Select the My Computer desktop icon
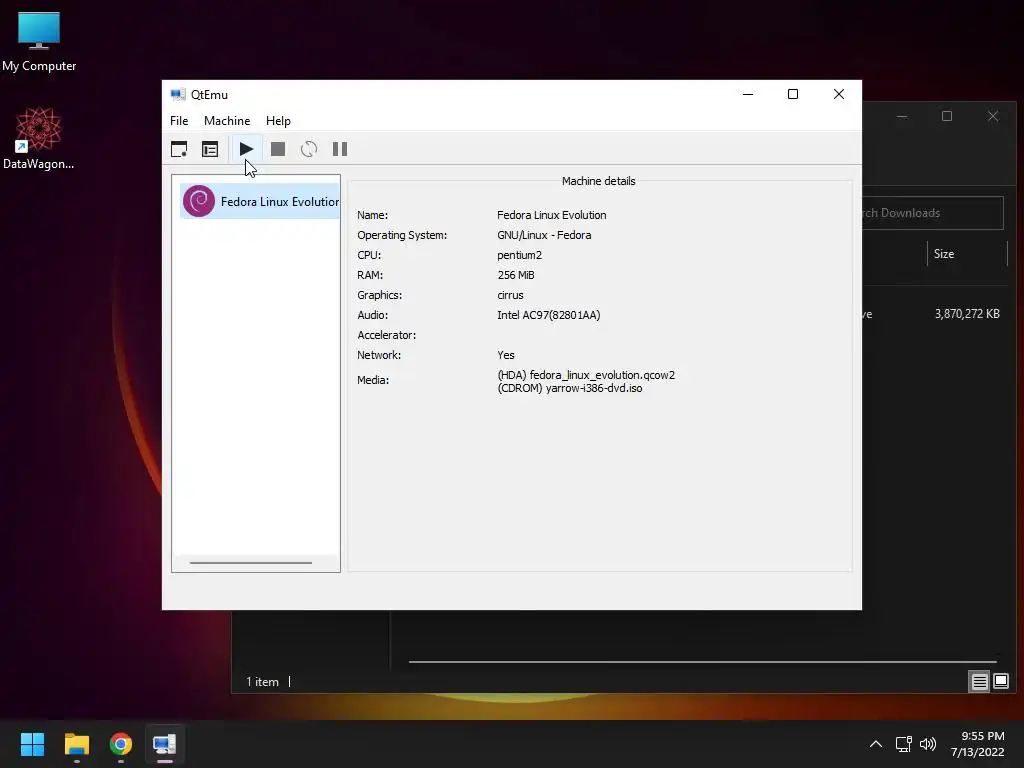Image resolution: width=1024 pixels, height=768 pixels. click(x=39, y=41)
